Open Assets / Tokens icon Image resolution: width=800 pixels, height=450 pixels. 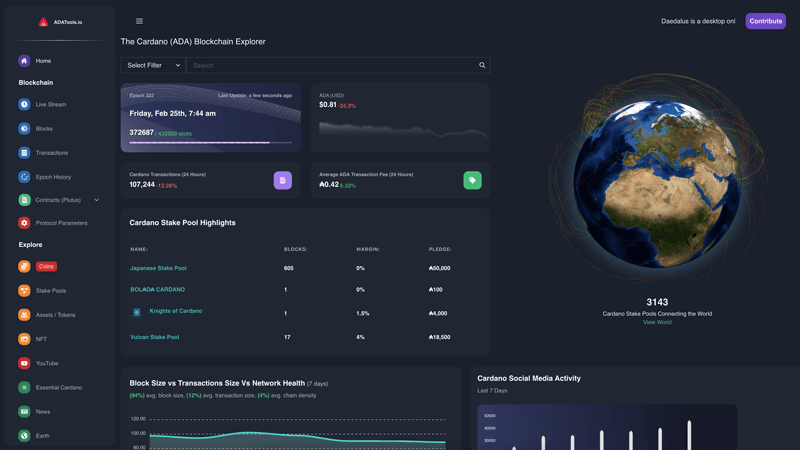[x=24, y=315]
